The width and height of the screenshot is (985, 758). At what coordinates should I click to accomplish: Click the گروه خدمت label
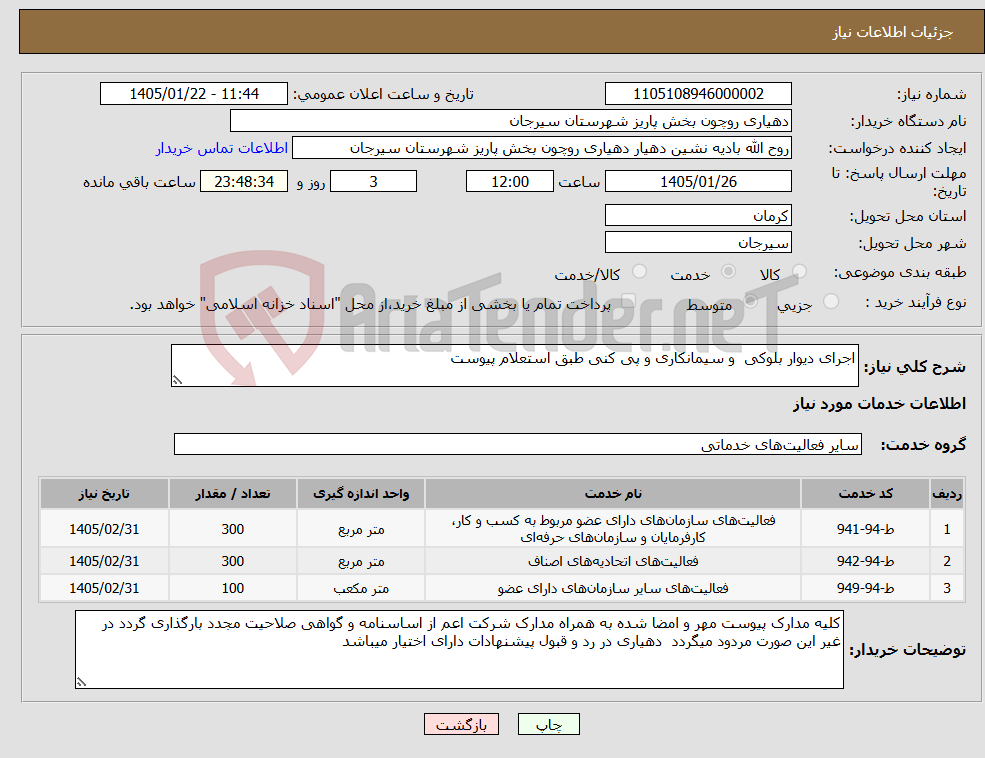923,445
